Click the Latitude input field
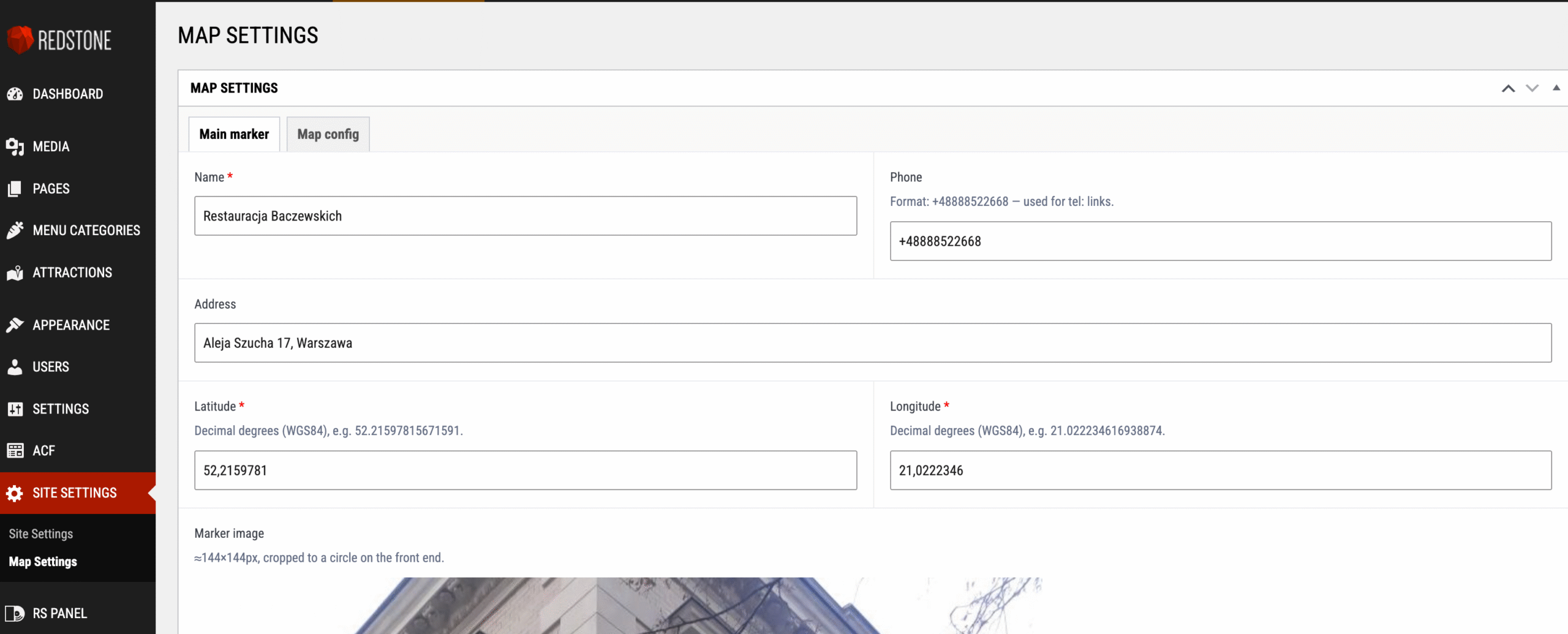Viewport: 1568px width, 634px height. [x=526, y=470]
